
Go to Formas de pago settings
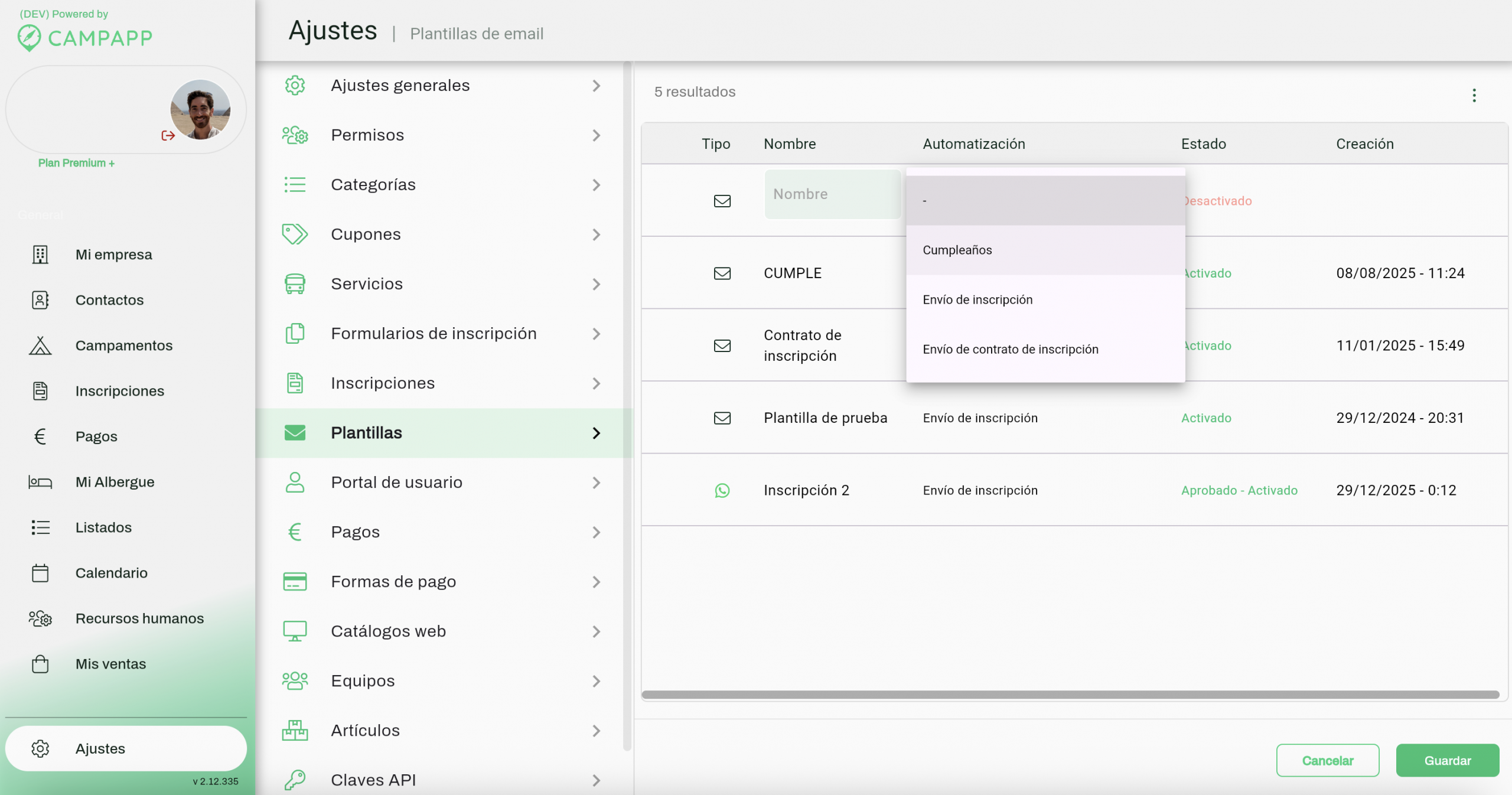coord(393,582)
